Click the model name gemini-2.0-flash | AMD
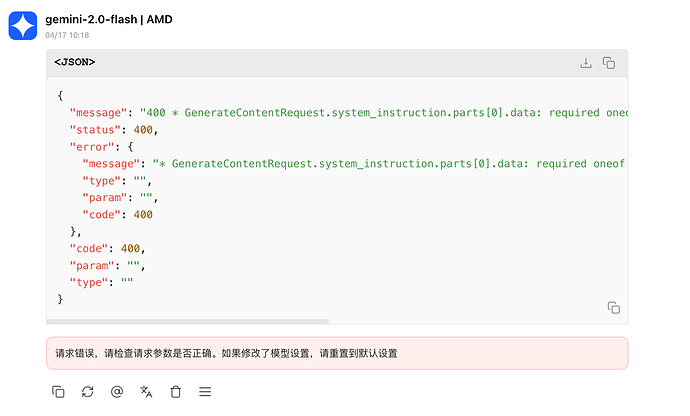 tap(109, 19)
